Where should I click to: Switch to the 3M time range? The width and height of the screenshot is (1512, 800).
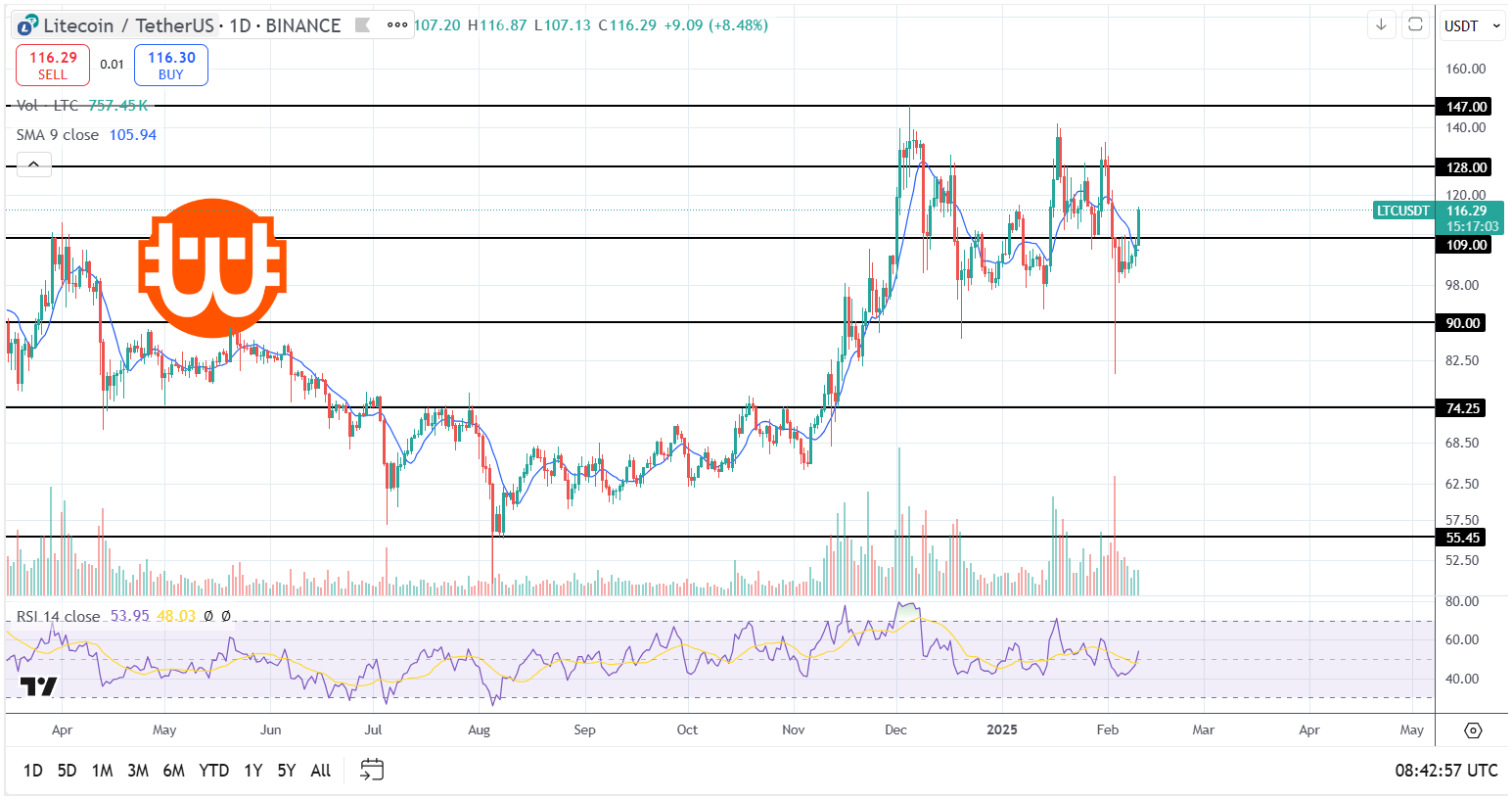click(138, 771)
